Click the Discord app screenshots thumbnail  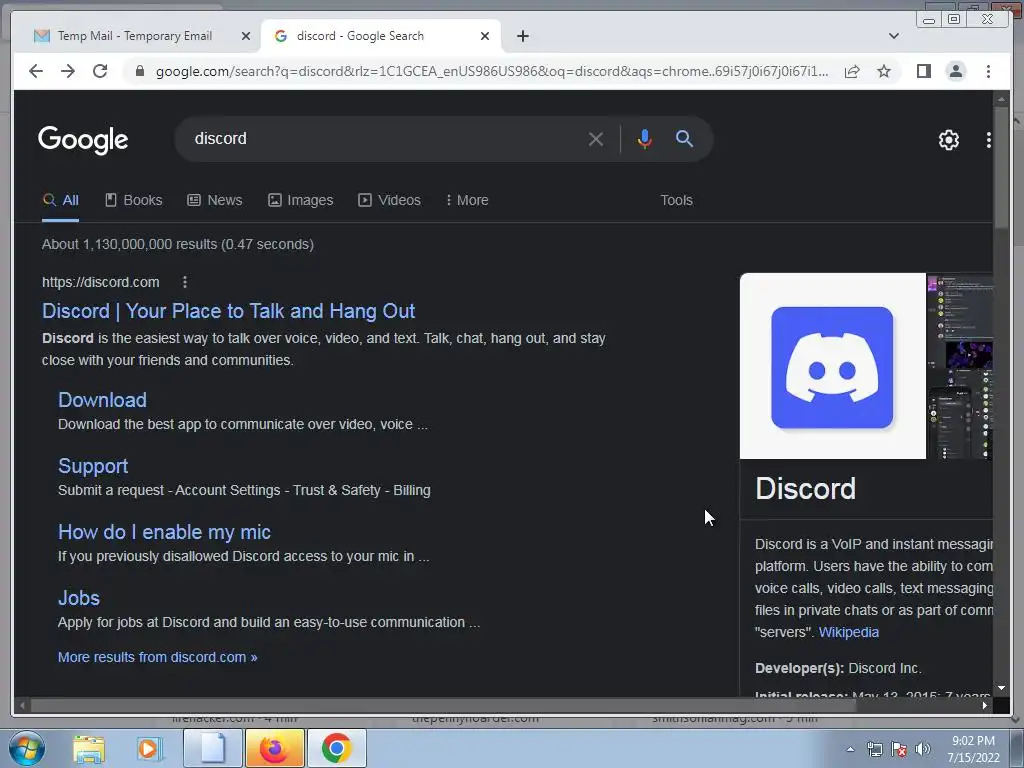960,366
